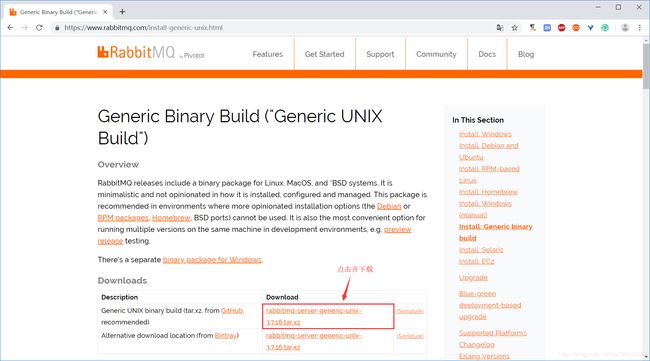This screenshot has height=361, width=650.
Task: Click the page vertical scrollbar thumb
Action: point(646,65)
